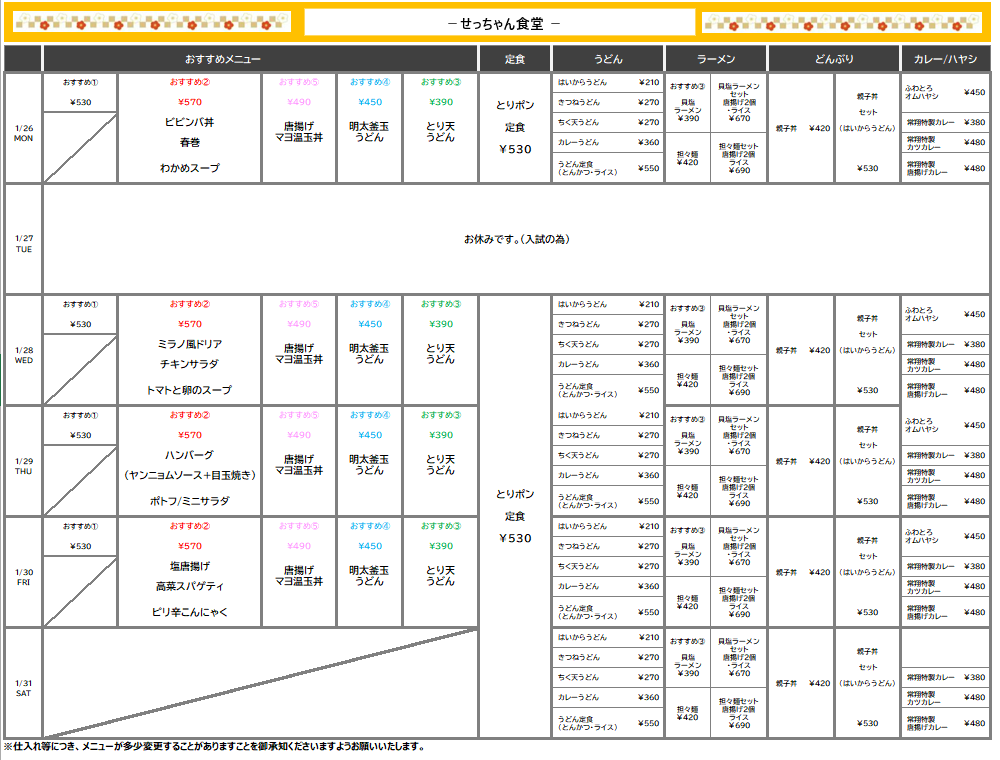Image resolution: width=1000 pixels, height=760 pixels.
Task: Click the せっちゃん食堂 title banner
Action: tap(500, 22)
